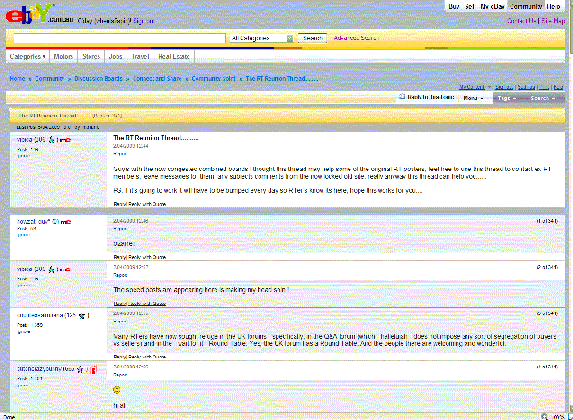
Task: Click the Report link in the second post
Action: pyautogui.click(x=120, y=229)
